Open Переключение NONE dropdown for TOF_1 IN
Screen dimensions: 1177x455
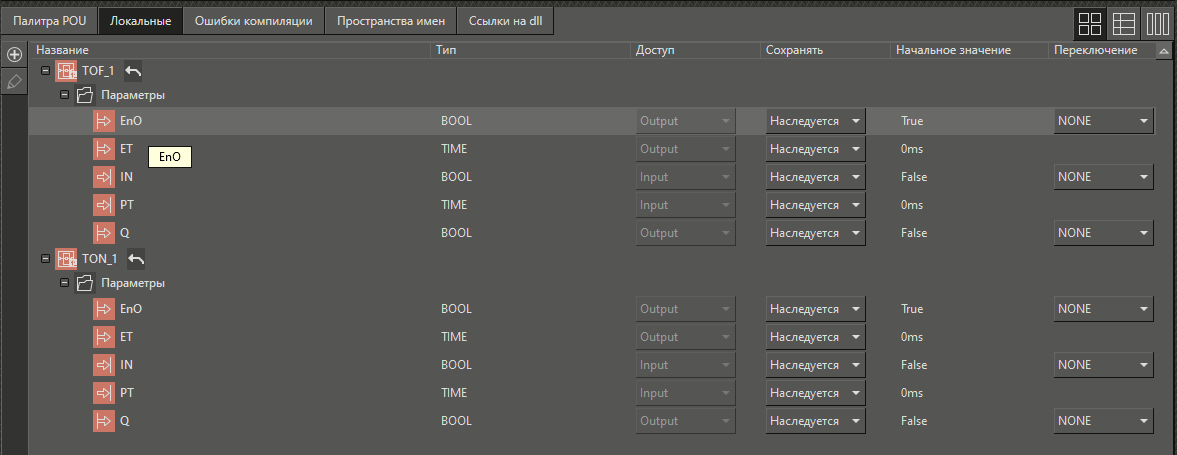(x=1103, y=177)
